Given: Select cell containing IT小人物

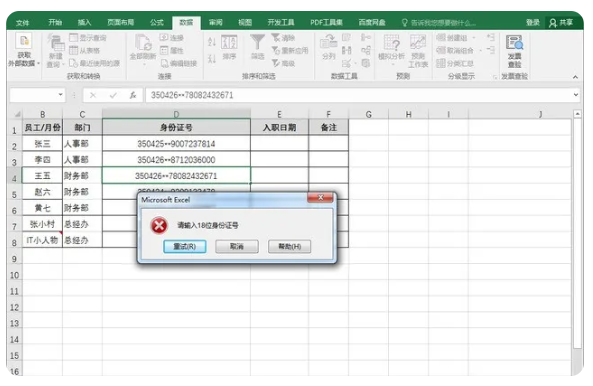Looking at the screenshot, I should click(42, 240).
